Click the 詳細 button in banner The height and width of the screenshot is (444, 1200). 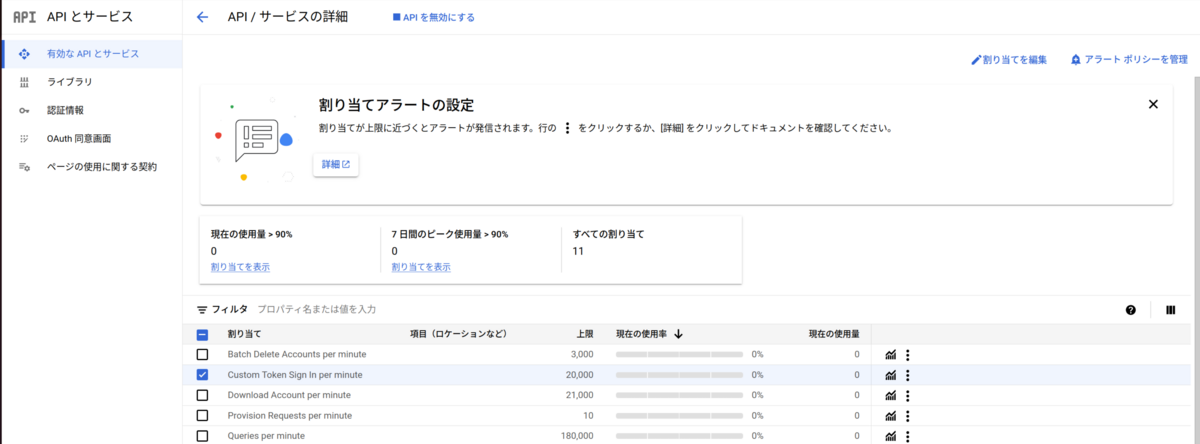[x=336, y=164]
